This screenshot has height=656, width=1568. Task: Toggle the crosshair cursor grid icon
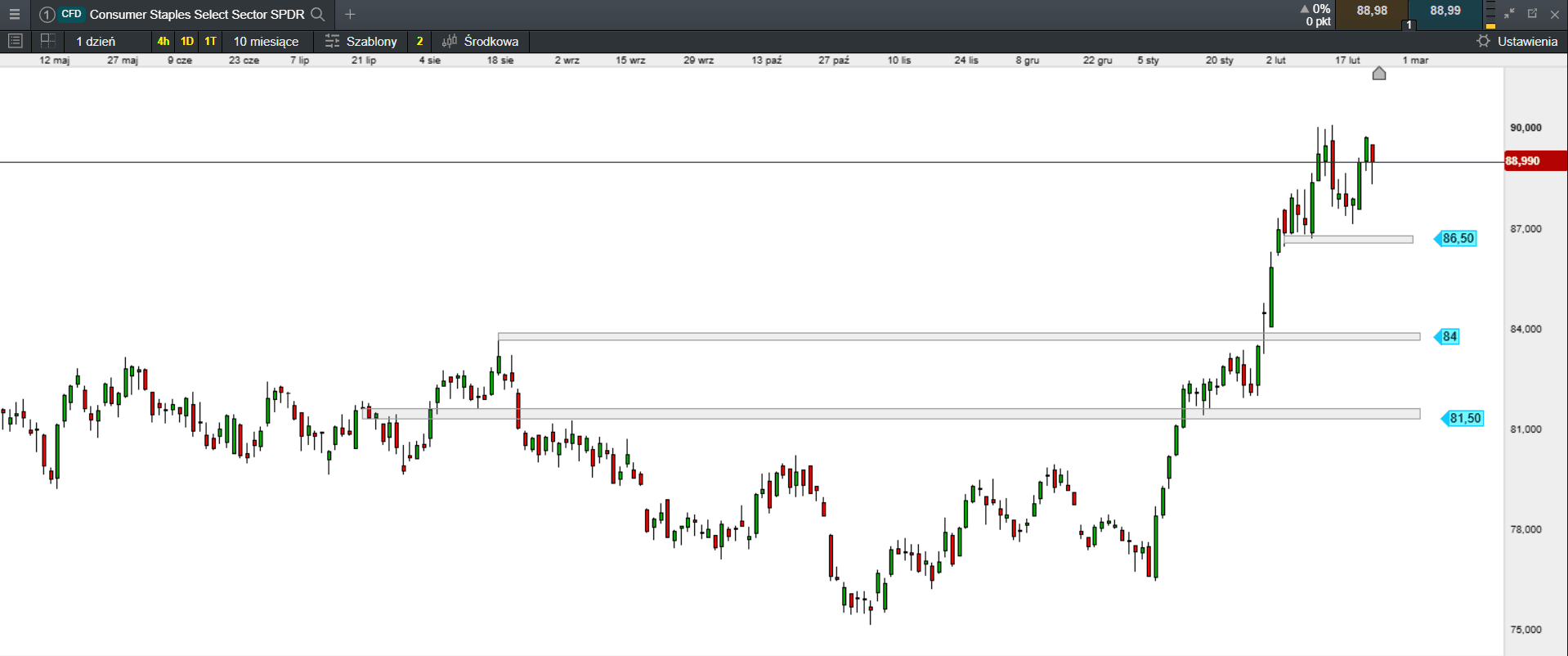pos(47,41)
